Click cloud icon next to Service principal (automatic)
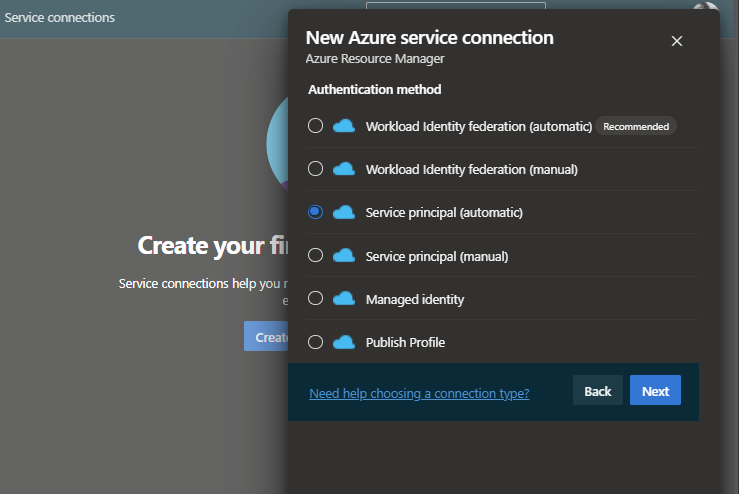This screenshot has height=494, width=739. tap(344, 212)
